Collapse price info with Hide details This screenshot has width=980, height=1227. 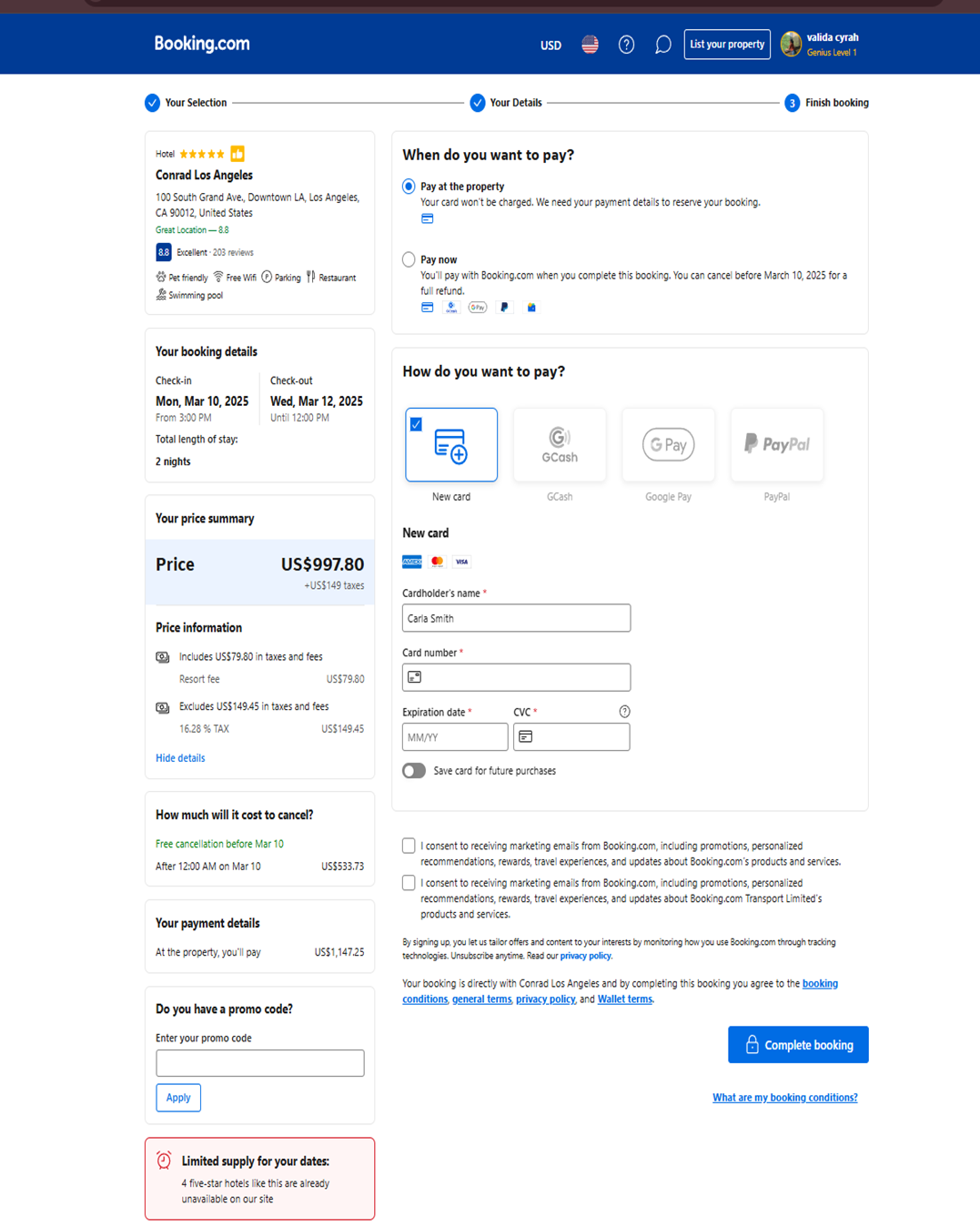180,758
